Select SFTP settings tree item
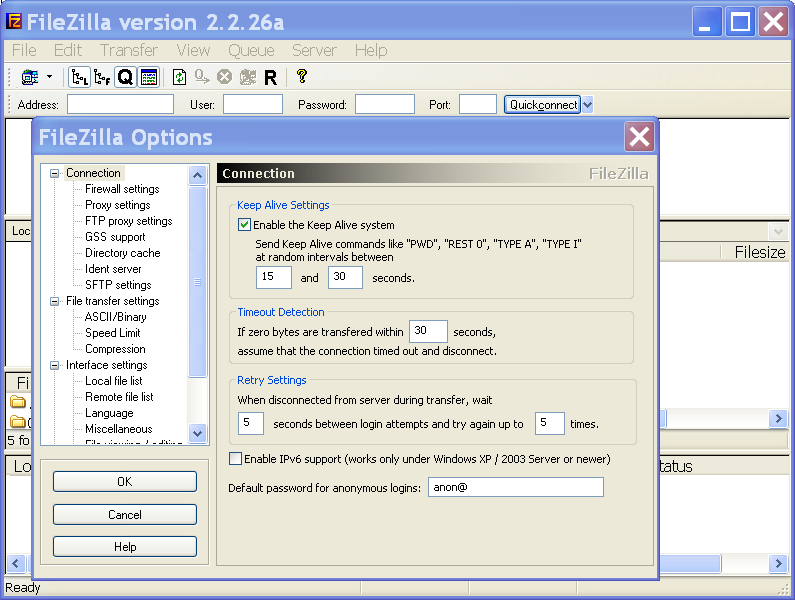This screenshot has width=795, height=600. pos(118,285)
